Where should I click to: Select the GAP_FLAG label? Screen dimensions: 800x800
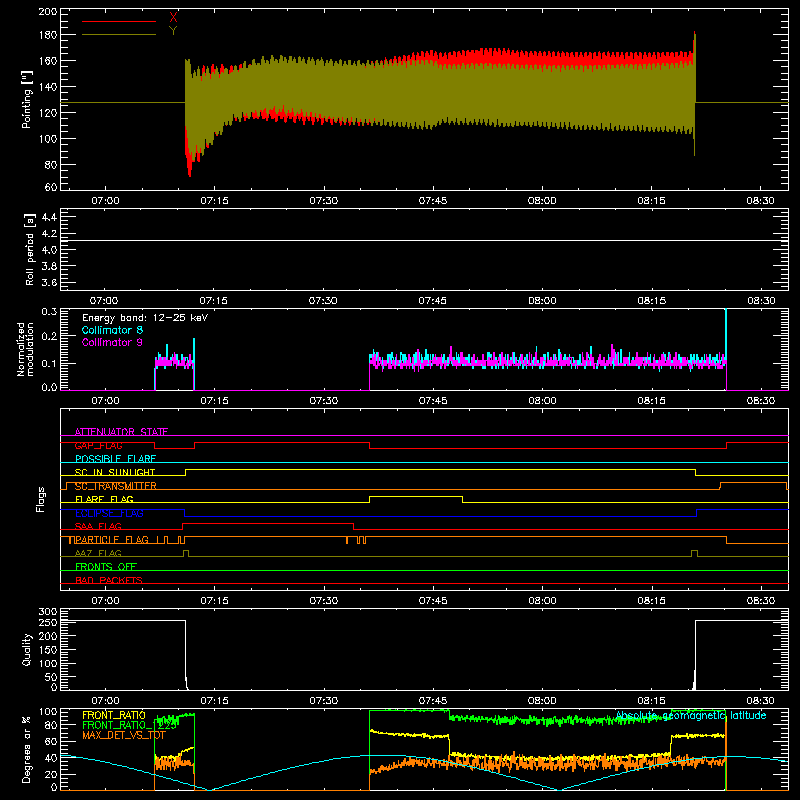98,445
